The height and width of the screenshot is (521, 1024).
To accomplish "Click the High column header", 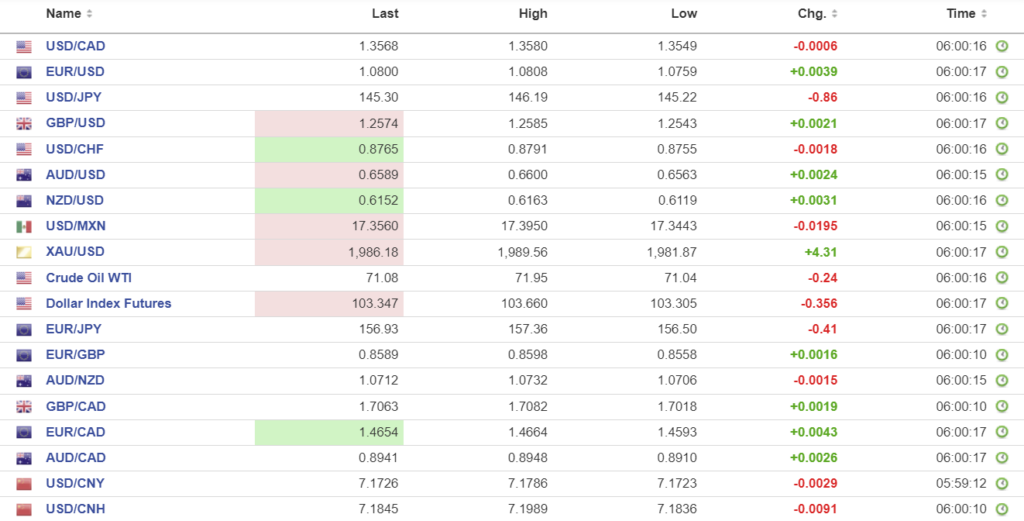I will pyautogui.click(x=533, y=14).
